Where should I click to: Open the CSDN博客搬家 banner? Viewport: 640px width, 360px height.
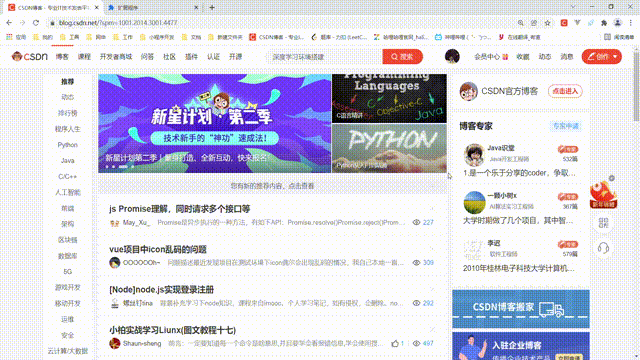coord(521,309)
